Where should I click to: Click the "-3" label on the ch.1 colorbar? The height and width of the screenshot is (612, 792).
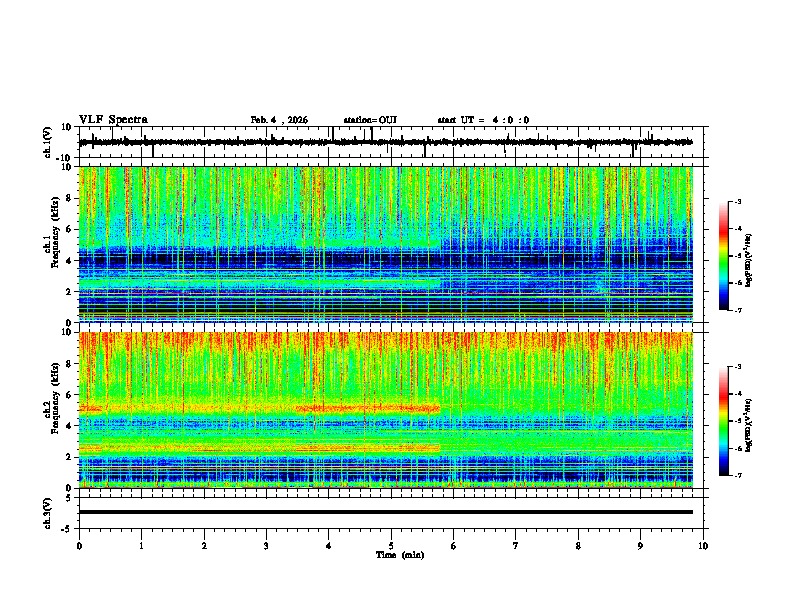point(738,202)
